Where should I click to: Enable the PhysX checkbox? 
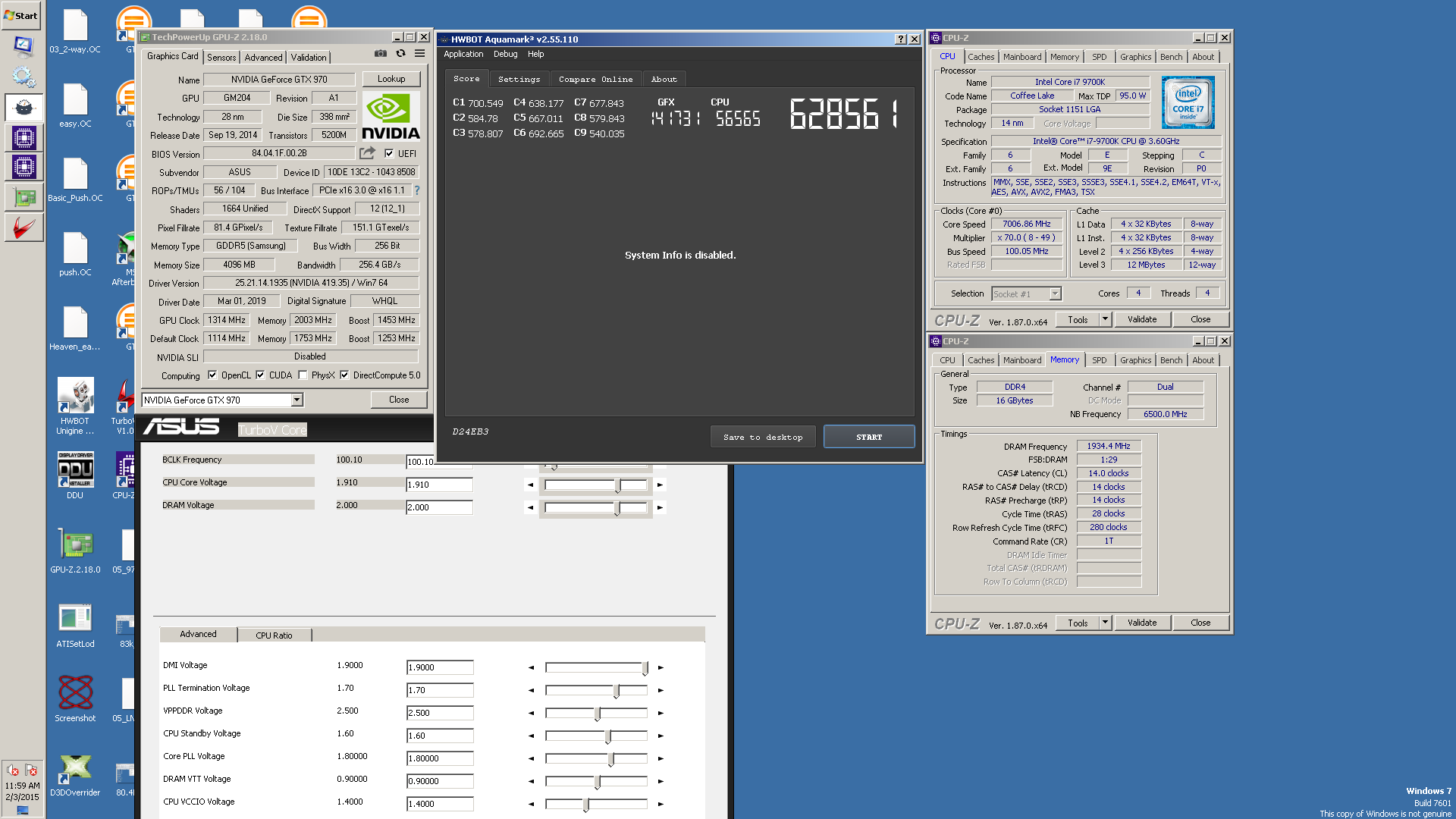303,375
